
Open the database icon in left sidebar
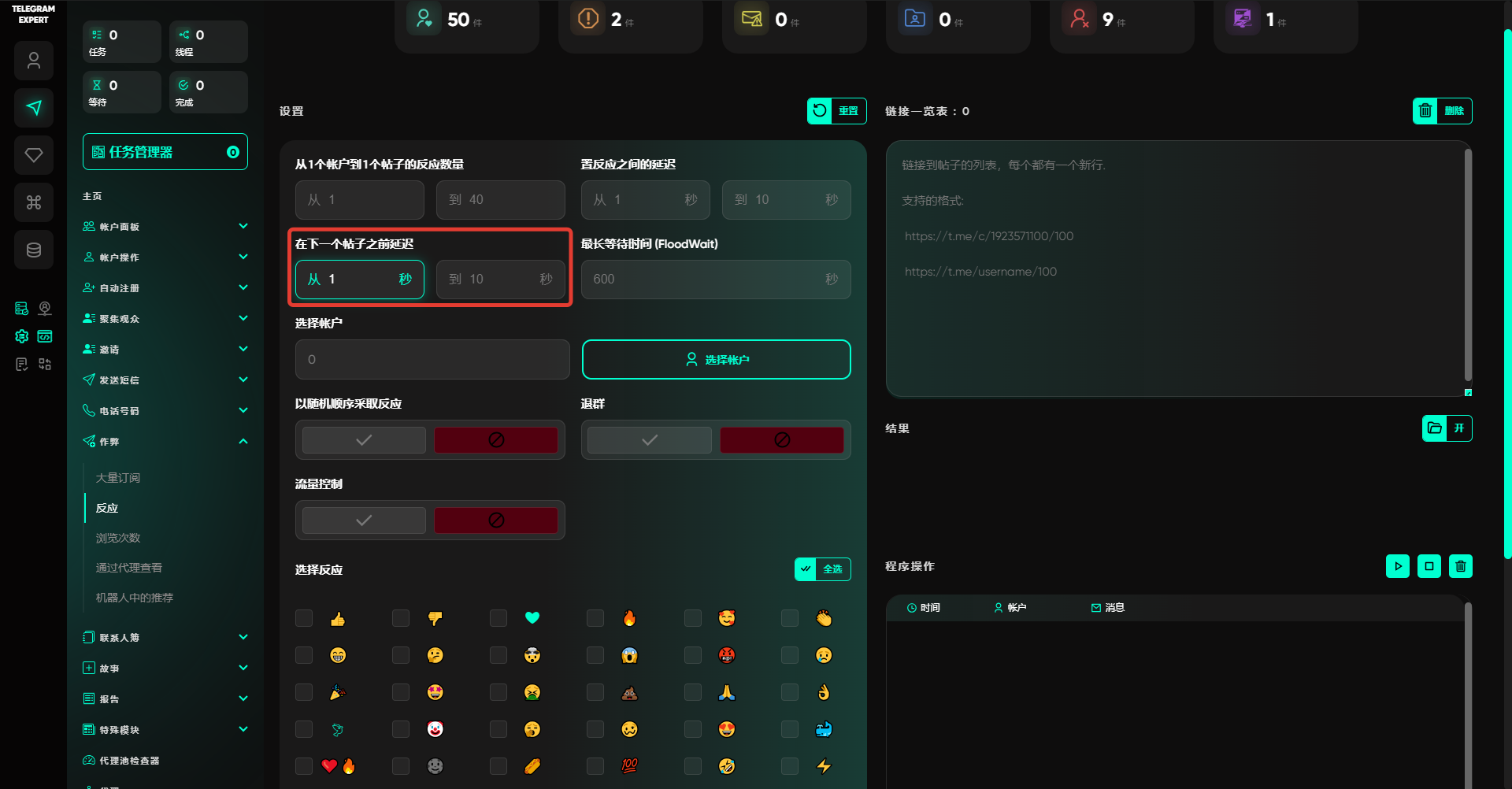point(34,250)
